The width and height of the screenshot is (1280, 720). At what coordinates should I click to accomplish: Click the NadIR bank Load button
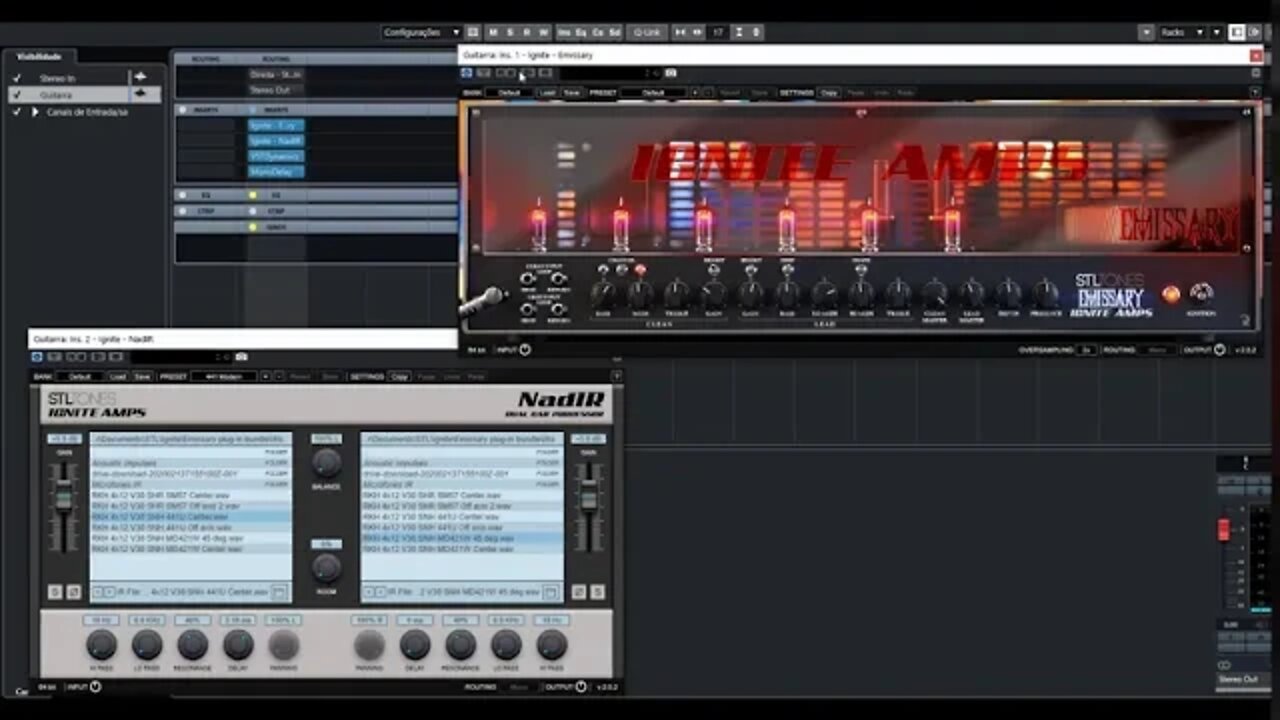(118, 377)
